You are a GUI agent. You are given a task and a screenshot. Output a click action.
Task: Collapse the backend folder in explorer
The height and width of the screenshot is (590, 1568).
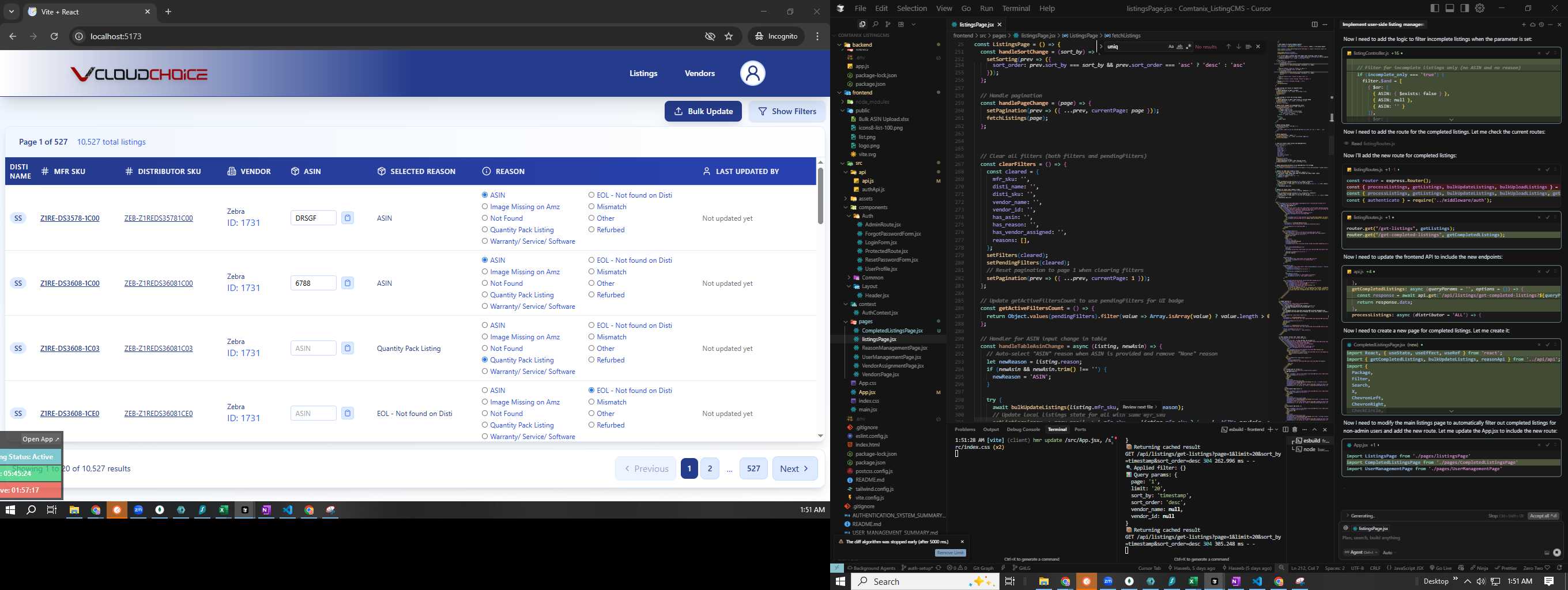pos(840,45)
